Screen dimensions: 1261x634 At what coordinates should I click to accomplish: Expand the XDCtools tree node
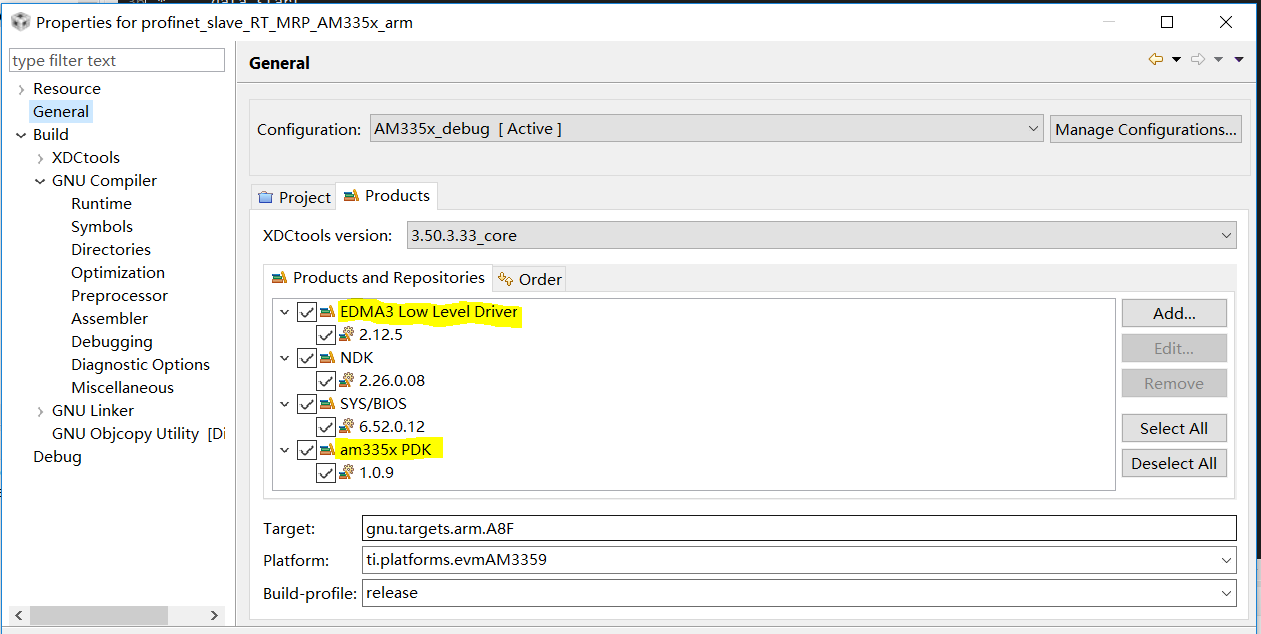click(x=40, y=158)
